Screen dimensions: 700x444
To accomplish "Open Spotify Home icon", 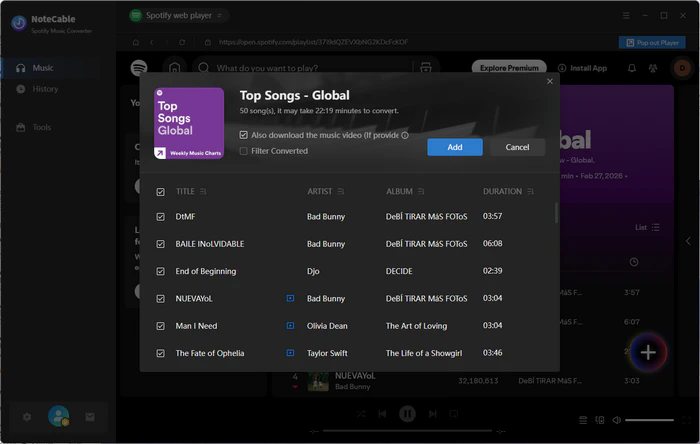I will (175, 68).
